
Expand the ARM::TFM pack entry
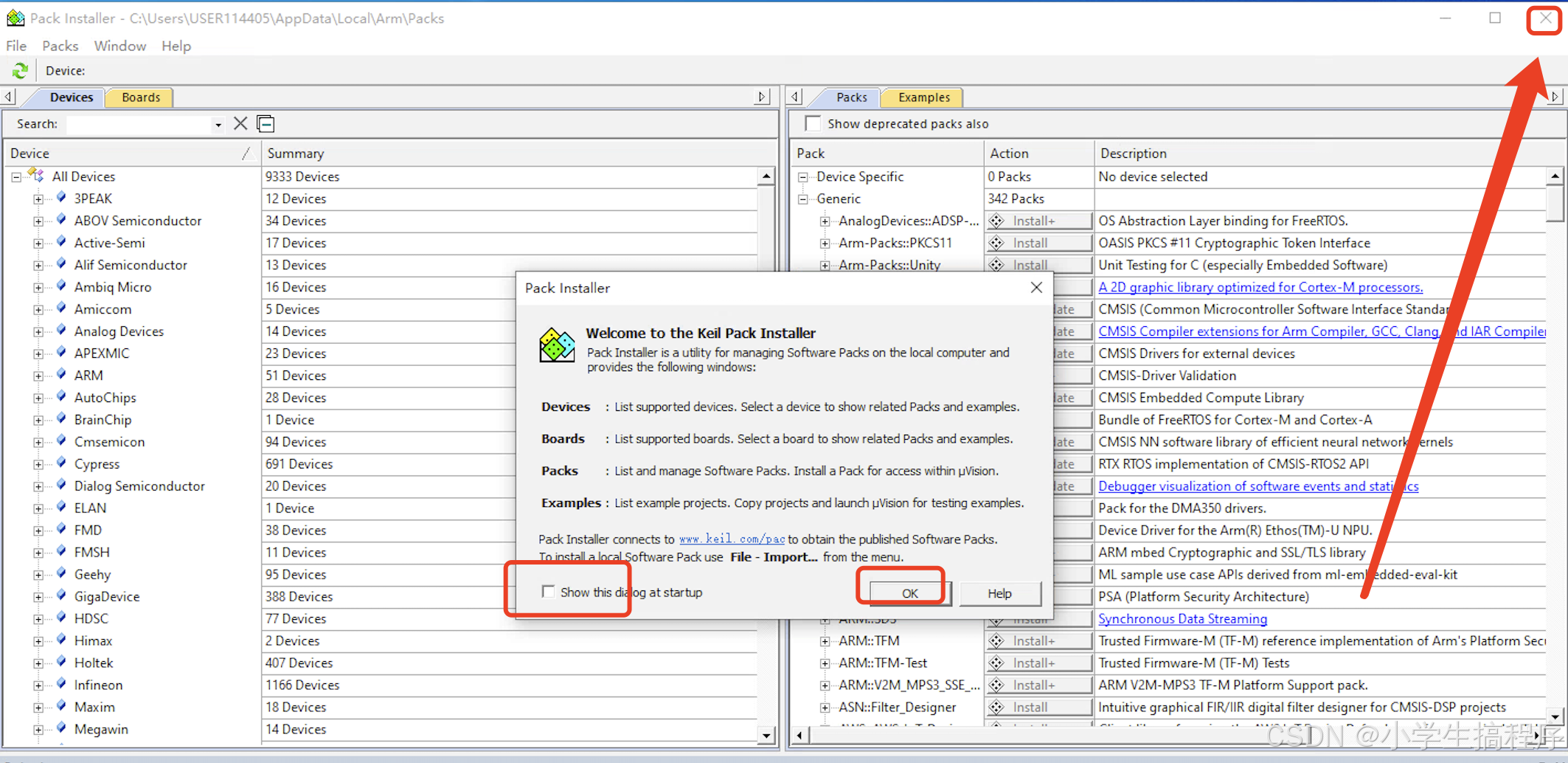pyautogui.click(x=825, y=642)
